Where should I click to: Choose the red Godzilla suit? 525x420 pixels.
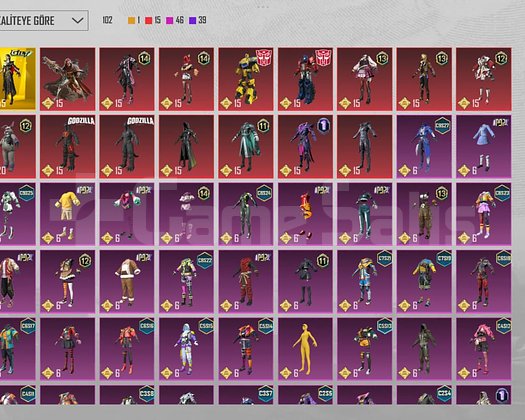click(x=68, y=147)
